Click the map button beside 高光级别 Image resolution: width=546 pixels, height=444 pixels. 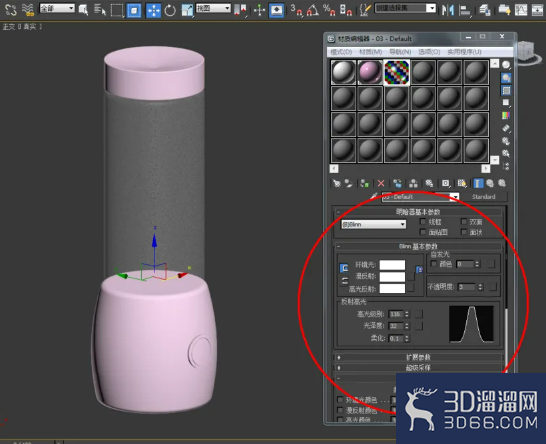click(419, 314)
